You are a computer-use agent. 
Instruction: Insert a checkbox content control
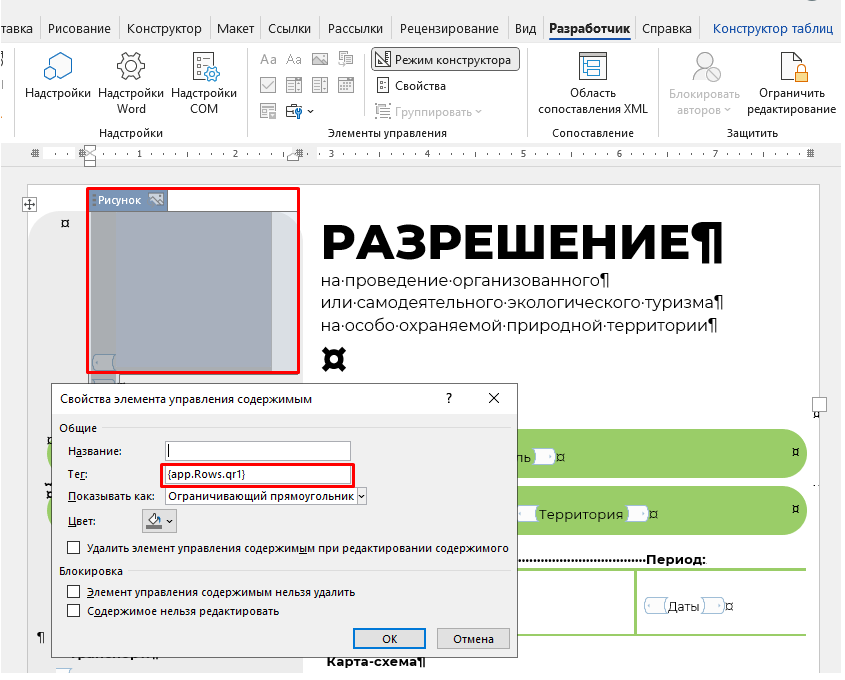[268, 85]
